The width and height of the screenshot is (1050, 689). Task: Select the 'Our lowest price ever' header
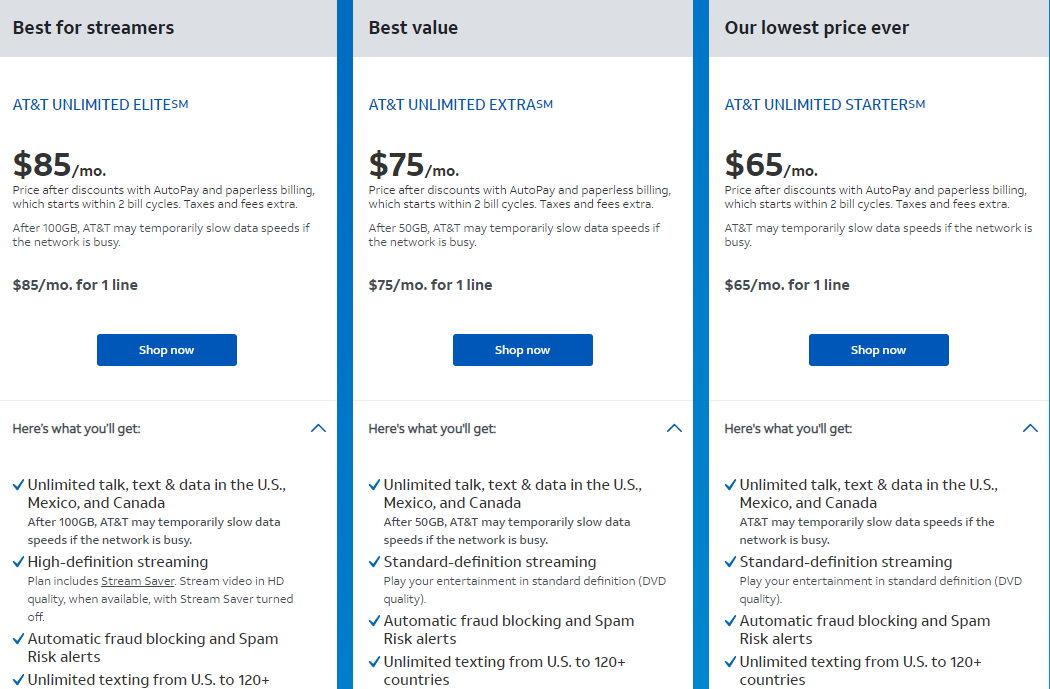pyautogui.click(x=816, y=28)
